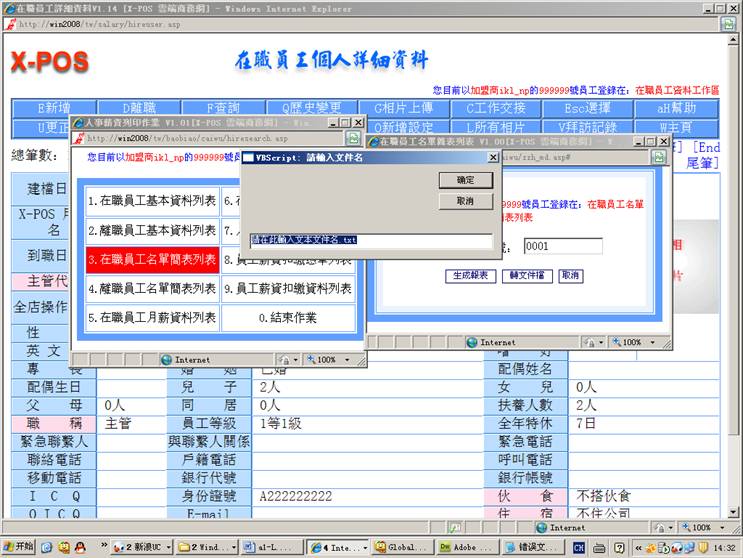This screenshot has height=558, width=743.
Task: Select 0.結束作業 option
Action: pos(288,318)
